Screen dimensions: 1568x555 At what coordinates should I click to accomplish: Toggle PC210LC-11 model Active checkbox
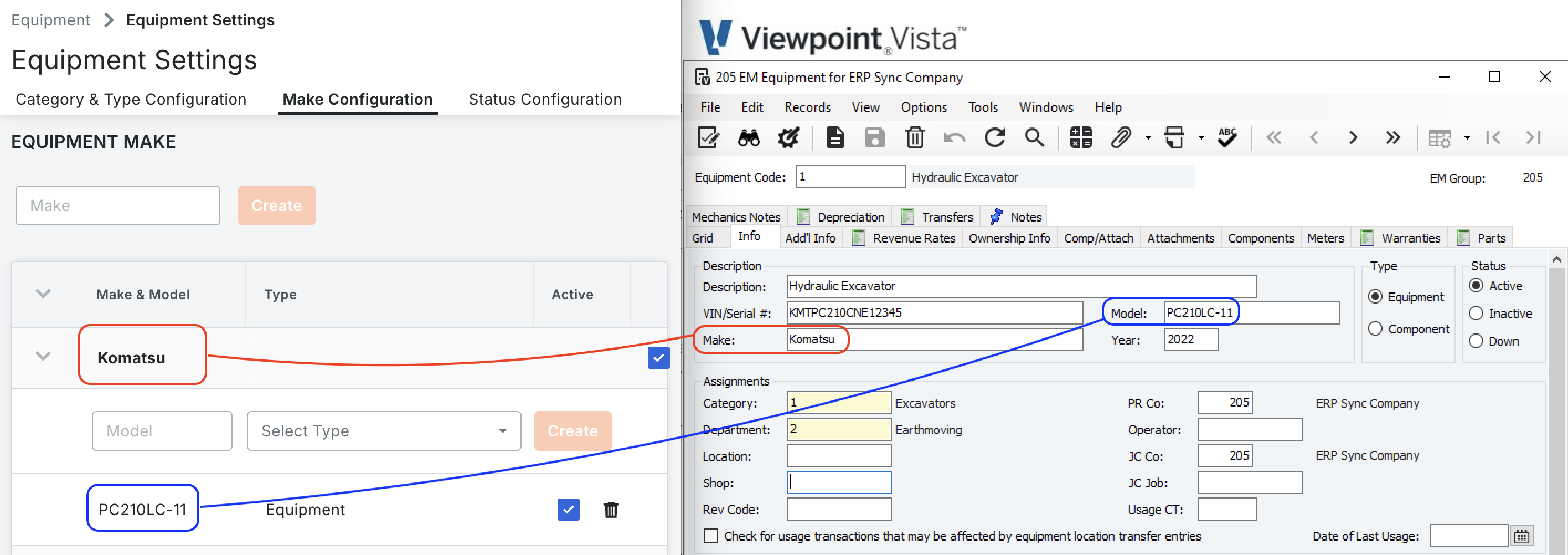(x=568, y=510)
